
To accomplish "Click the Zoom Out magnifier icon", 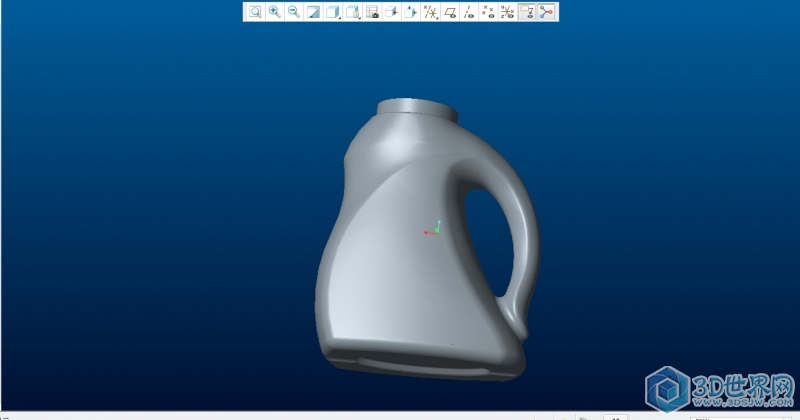I will tap(294, 12).
